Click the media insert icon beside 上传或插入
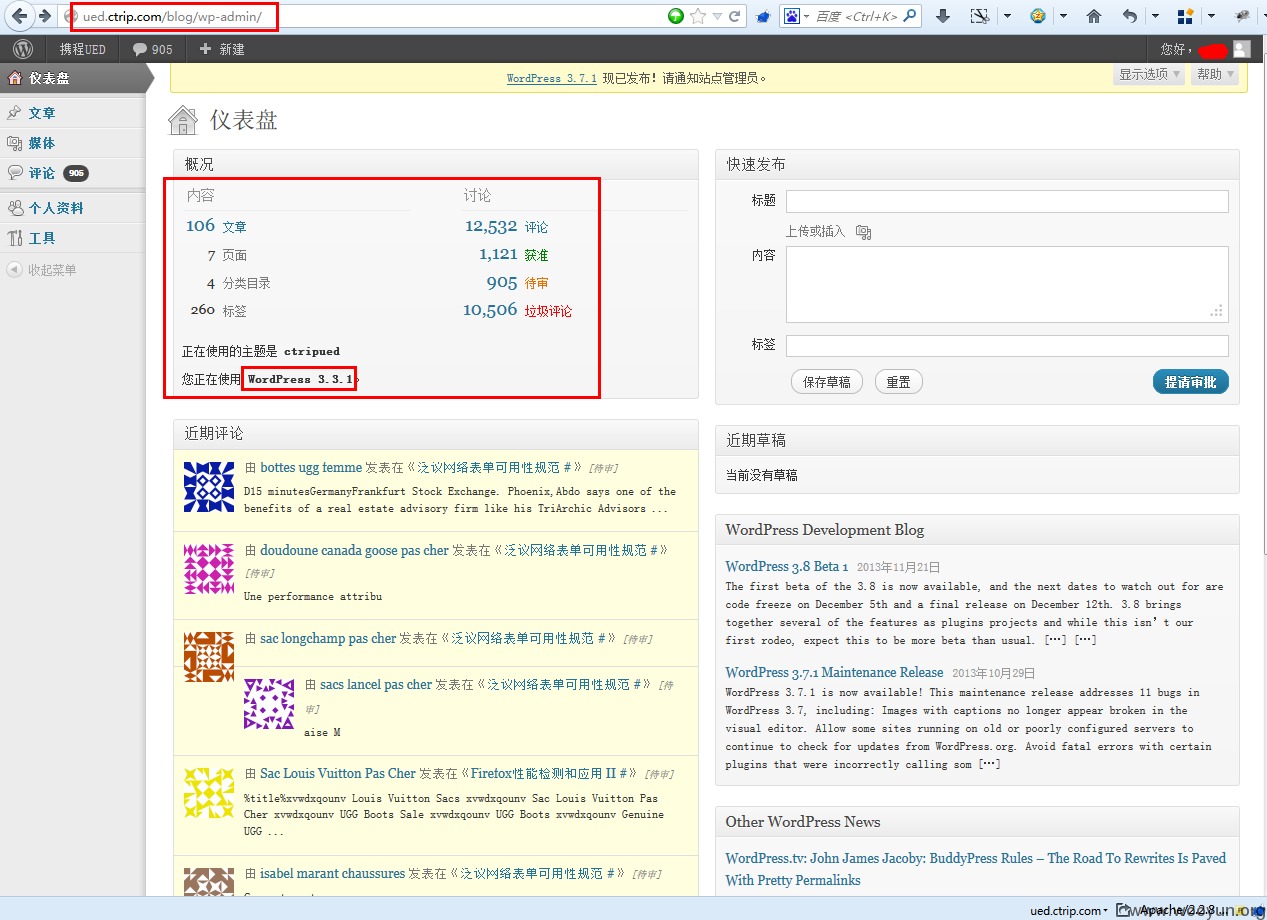Screen dimensions: 1267x920 click(863, 232)
